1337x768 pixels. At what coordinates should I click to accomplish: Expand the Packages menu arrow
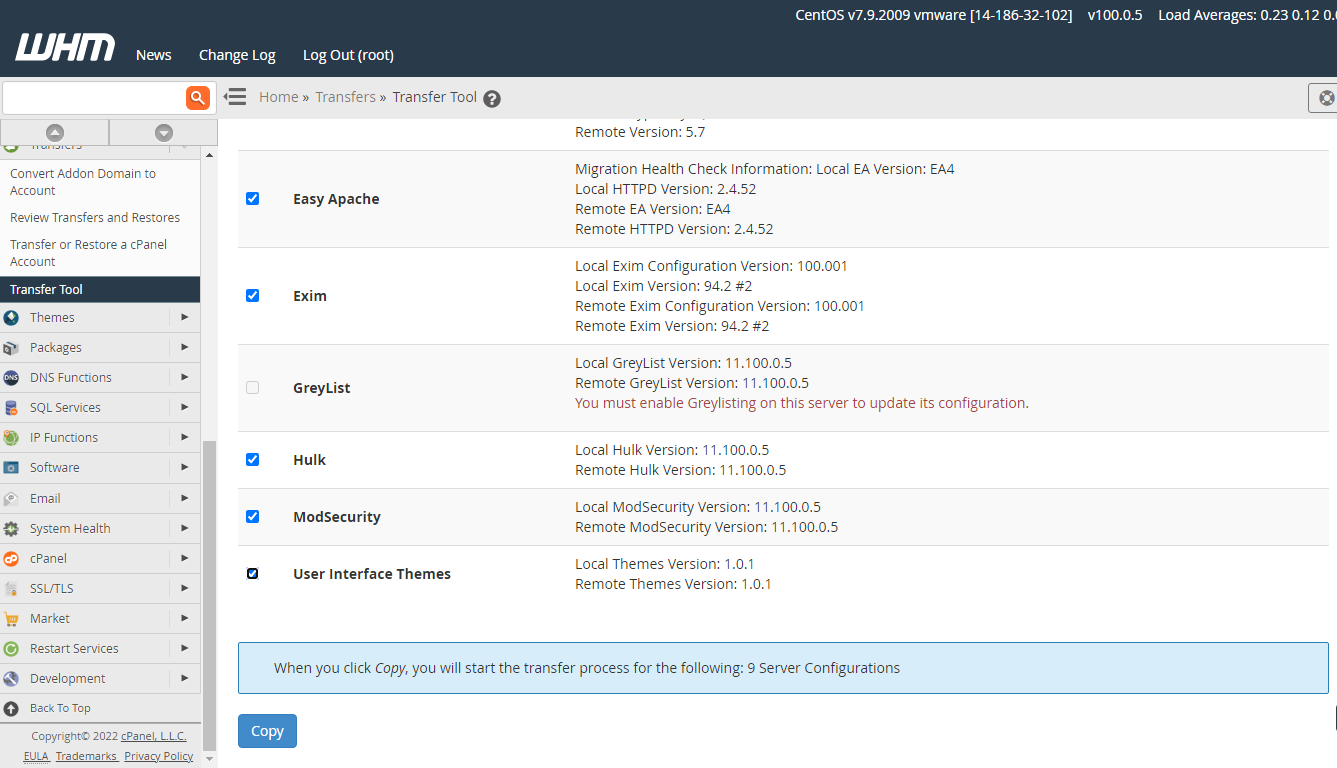[x=184, y=348]
